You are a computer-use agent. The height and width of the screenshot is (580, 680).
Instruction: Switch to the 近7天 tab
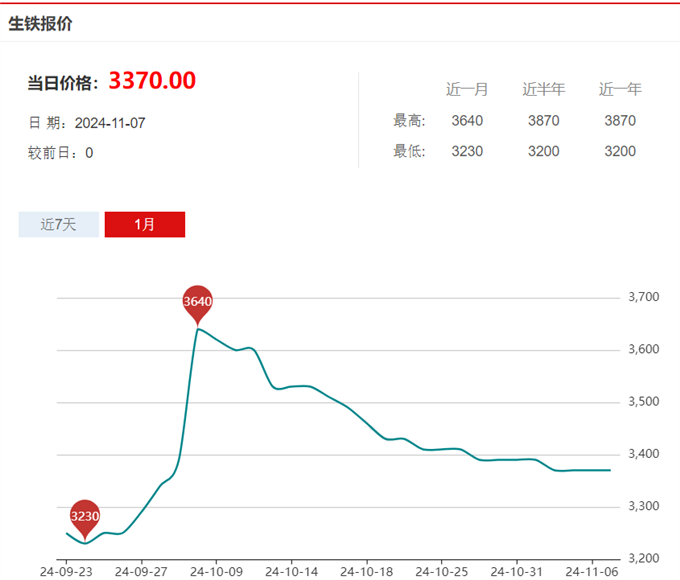[58, 224]
